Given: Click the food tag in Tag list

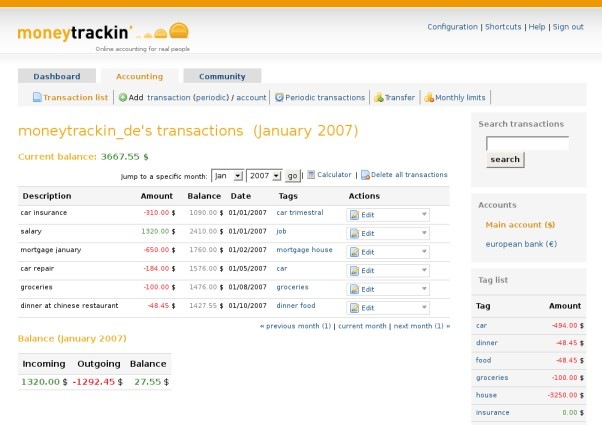Looking at the screenshot, I should pyautogui.click(x=483, y=360).
